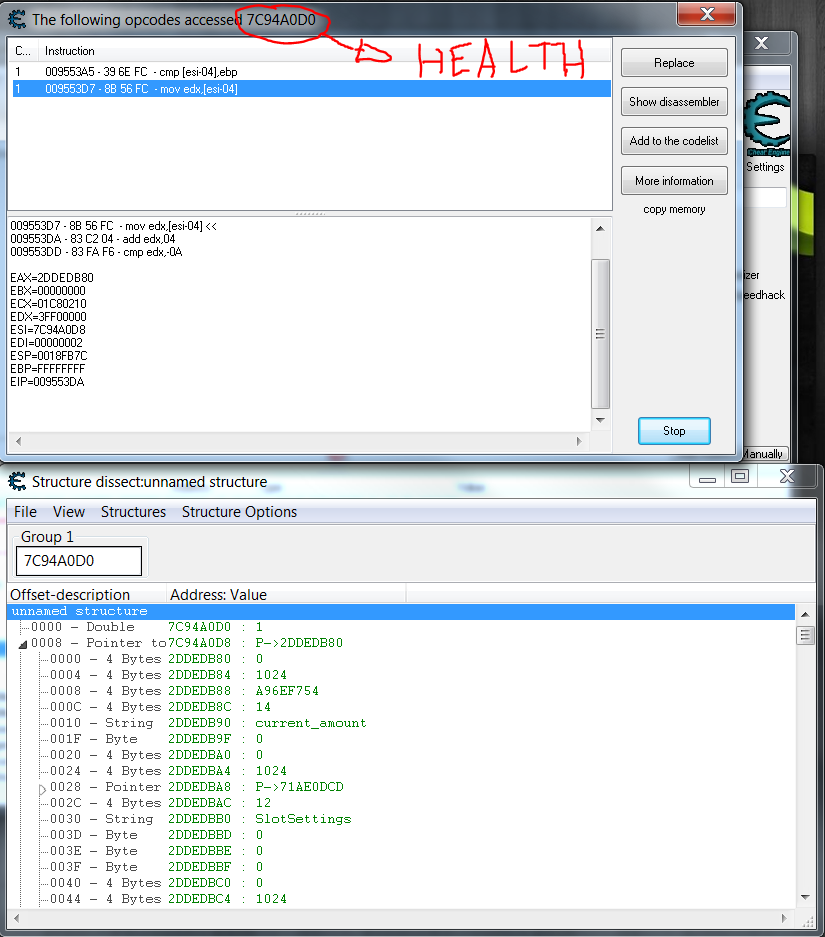Viewport: 825px width, 937px height.
Task: Collapse the 0008 Pointer tree node
Action: tap(23, 644)
